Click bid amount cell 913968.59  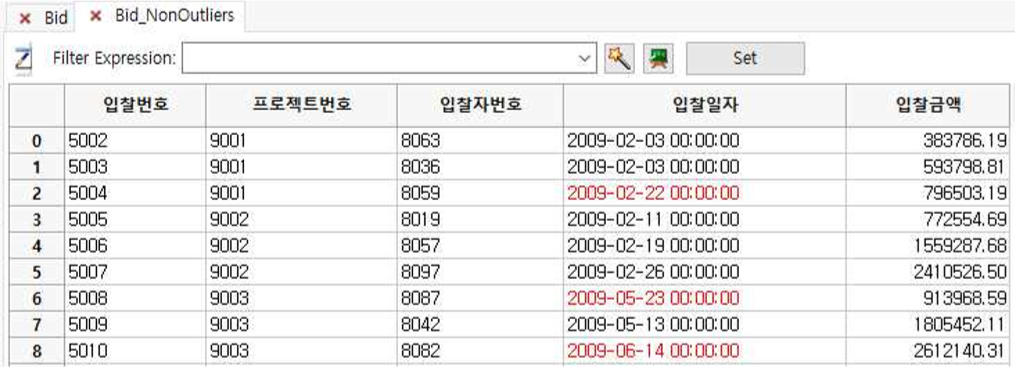[927, 298]
